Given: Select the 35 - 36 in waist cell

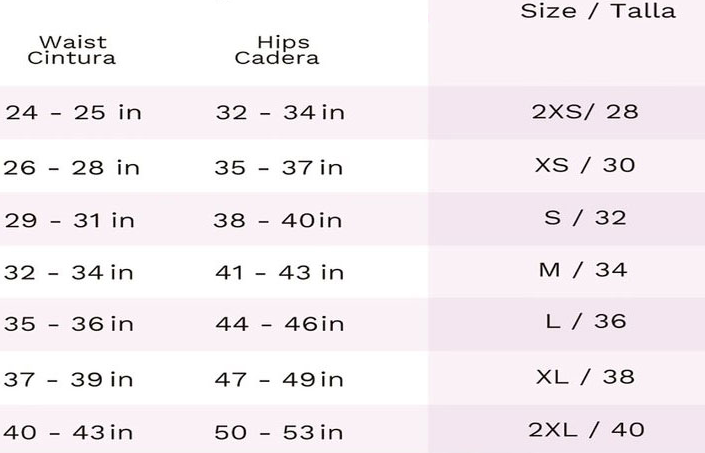Looking at the screenshot, I should (x=69, y=324).
